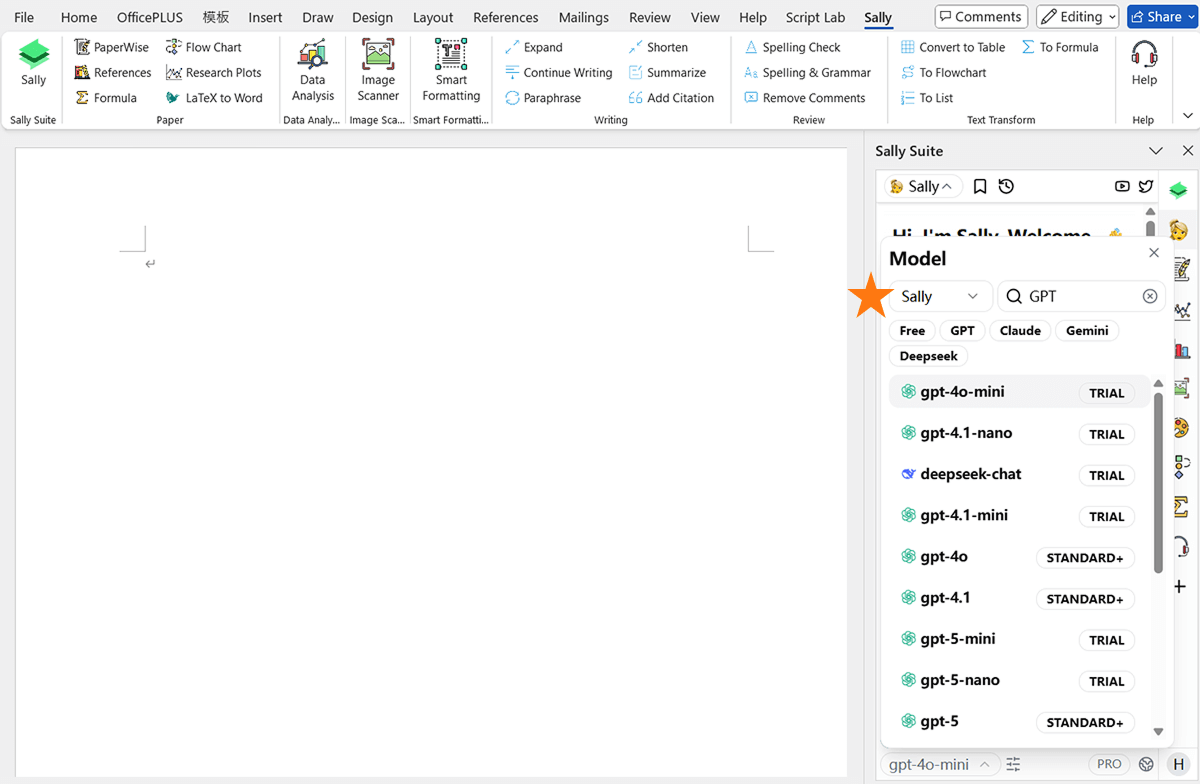This screenshot has height=784, width=1200.
Task: Click the References button in the Paper ribbon group
Action: click(x=113, y=72)
